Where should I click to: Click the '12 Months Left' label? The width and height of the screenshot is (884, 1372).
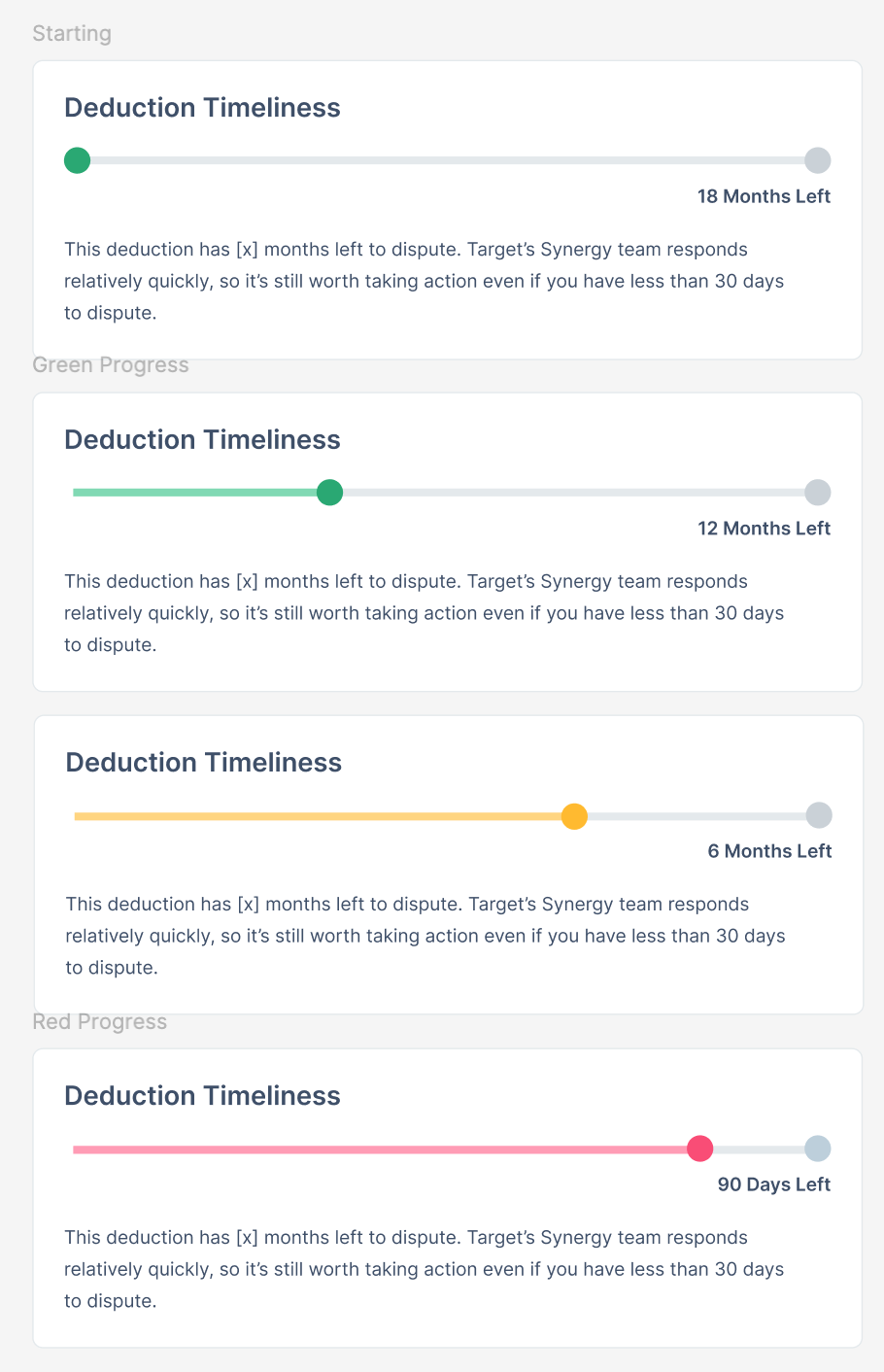coord(764,529)
